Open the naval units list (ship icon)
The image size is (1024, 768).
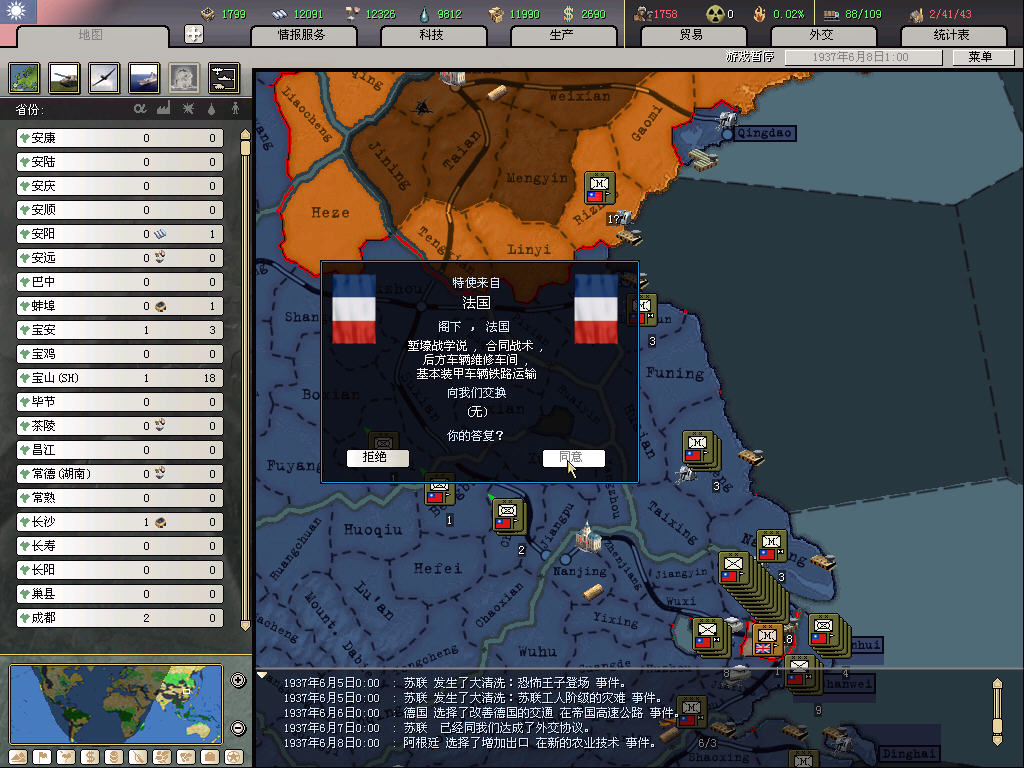click(144, 78)
